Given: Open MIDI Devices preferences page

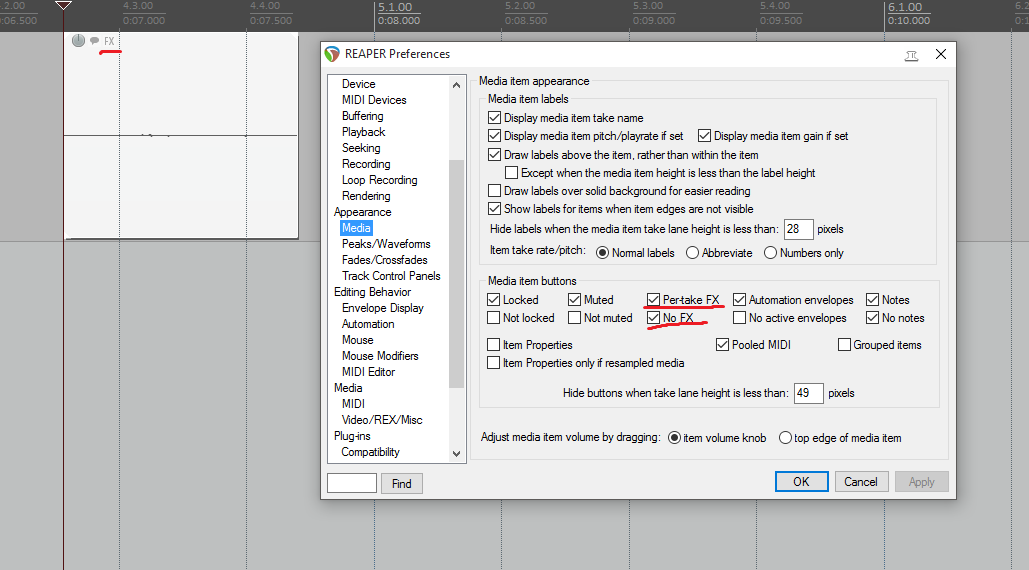Looking at the screenshot, I should [x=374, y=100].
